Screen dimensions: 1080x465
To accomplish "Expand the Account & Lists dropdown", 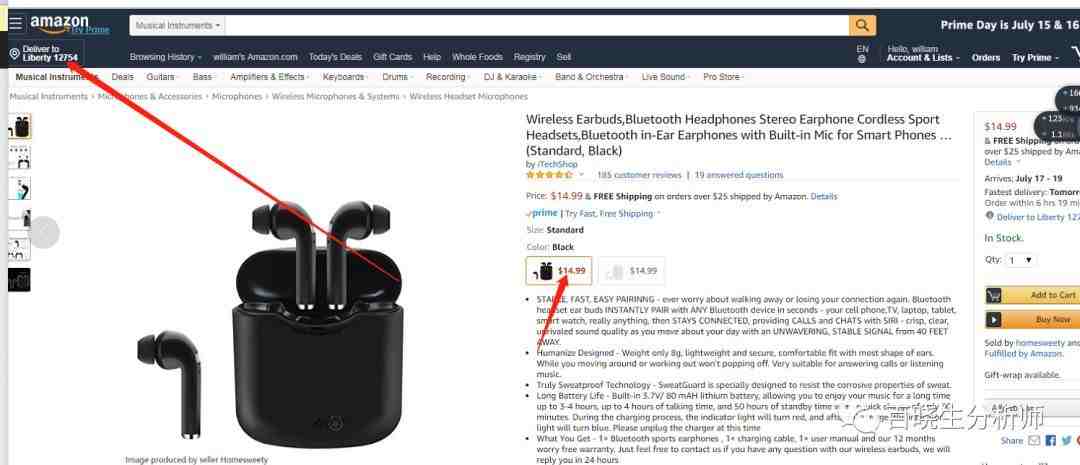I will tap(923, 58).
